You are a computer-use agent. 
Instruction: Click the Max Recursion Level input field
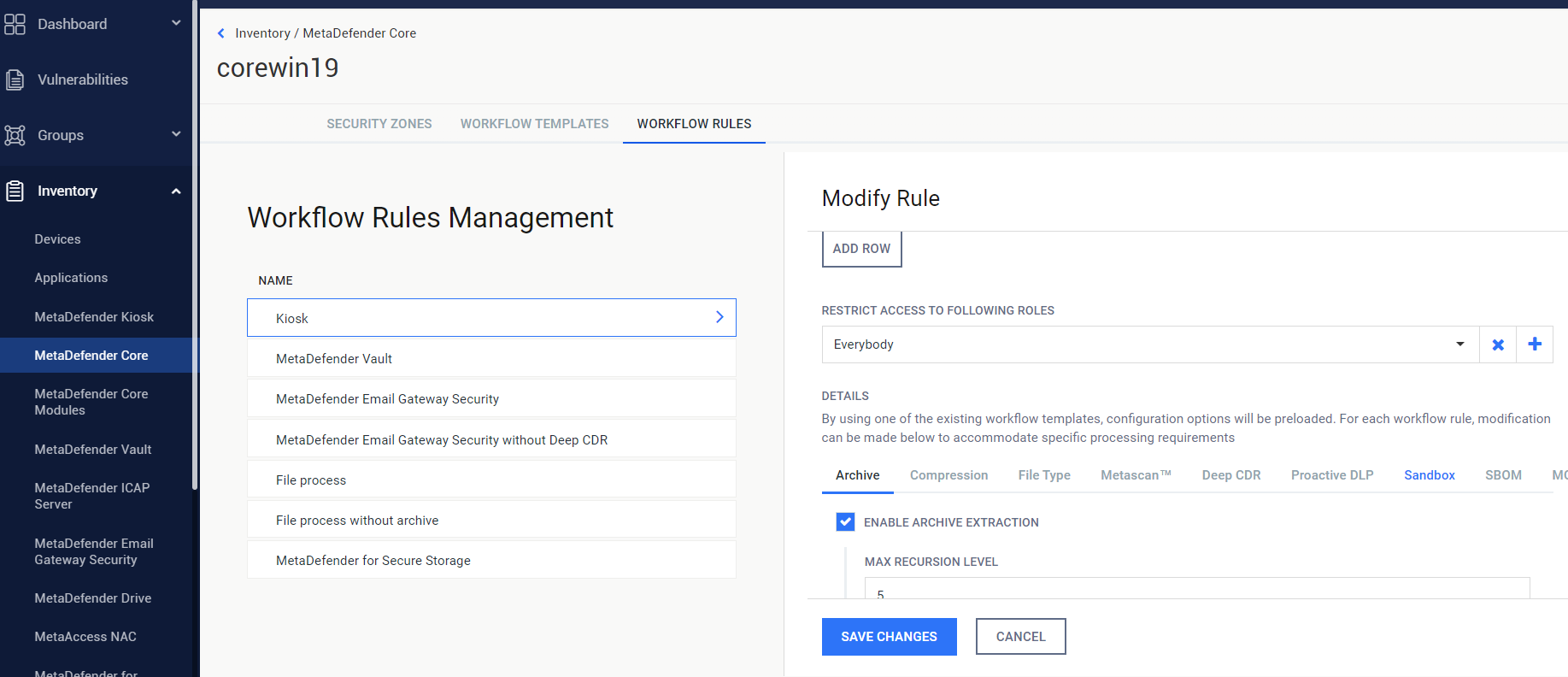[1197, 589]
